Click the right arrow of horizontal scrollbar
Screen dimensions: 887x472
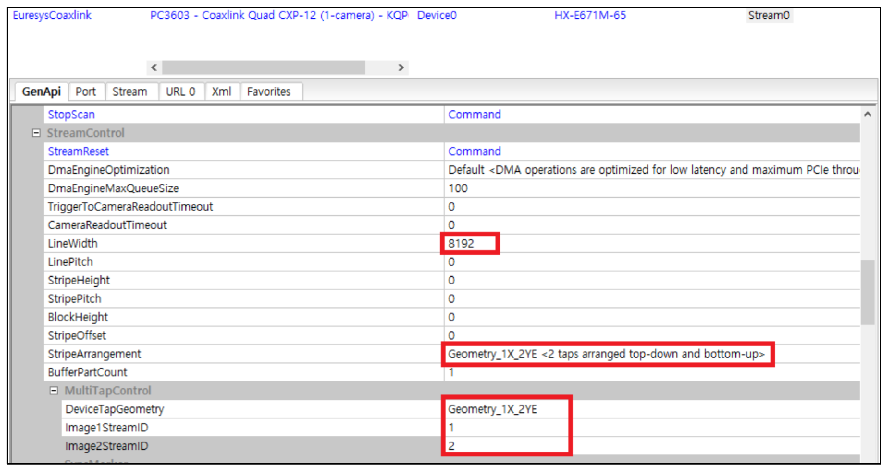pos(401,67)
